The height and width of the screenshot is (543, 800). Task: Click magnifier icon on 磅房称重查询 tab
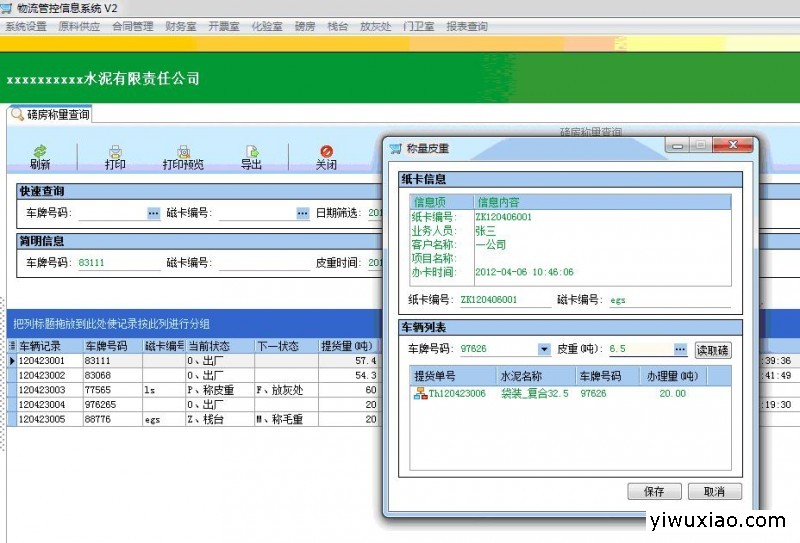click(x=17, y=114)
